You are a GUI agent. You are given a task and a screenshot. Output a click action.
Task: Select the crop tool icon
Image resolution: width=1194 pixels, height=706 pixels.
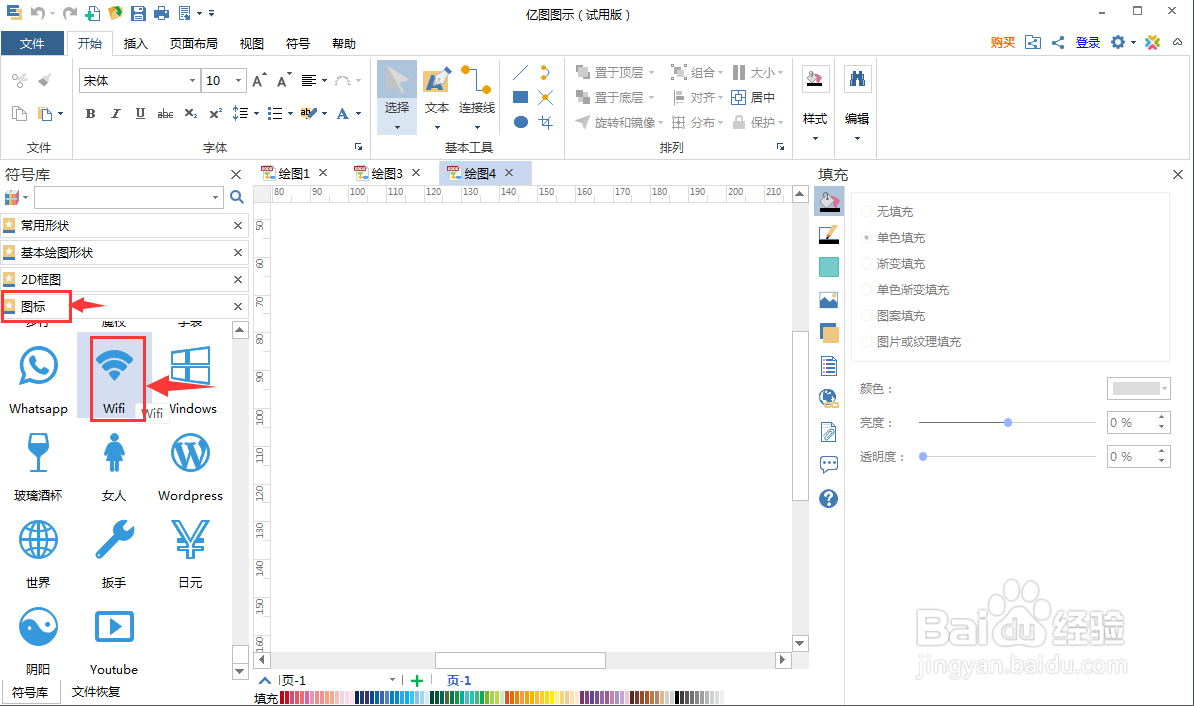coord(545,122)
